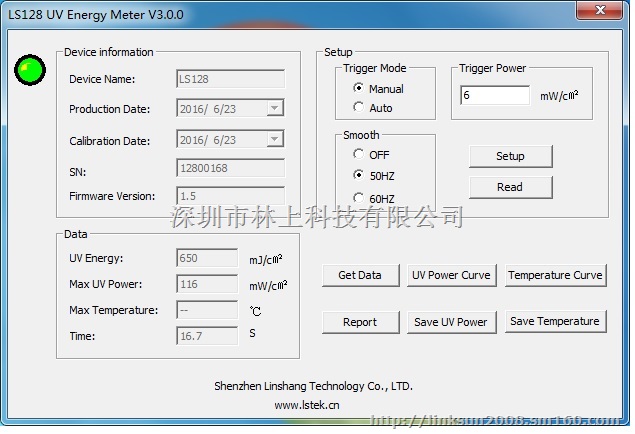Open the Calibration Date dropdown
635x434 pixels.
[275, 140]
